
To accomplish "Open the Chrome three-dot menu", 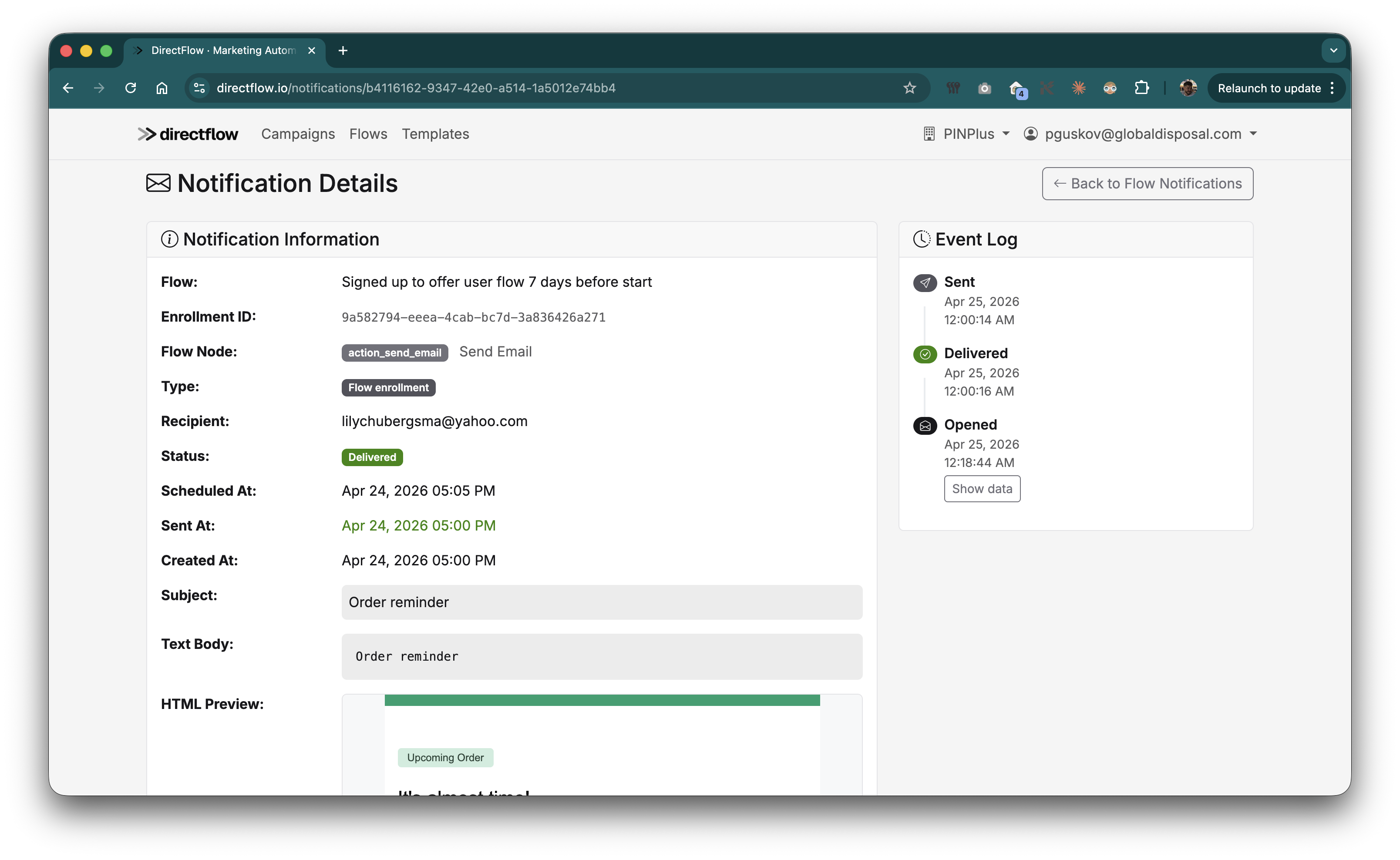I will point(1332,88).
